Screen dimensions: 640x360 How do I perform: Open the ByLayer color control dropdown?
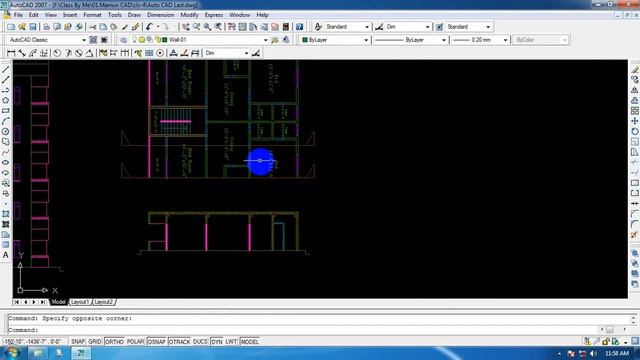pyautogui.click(x=335, y=40)
